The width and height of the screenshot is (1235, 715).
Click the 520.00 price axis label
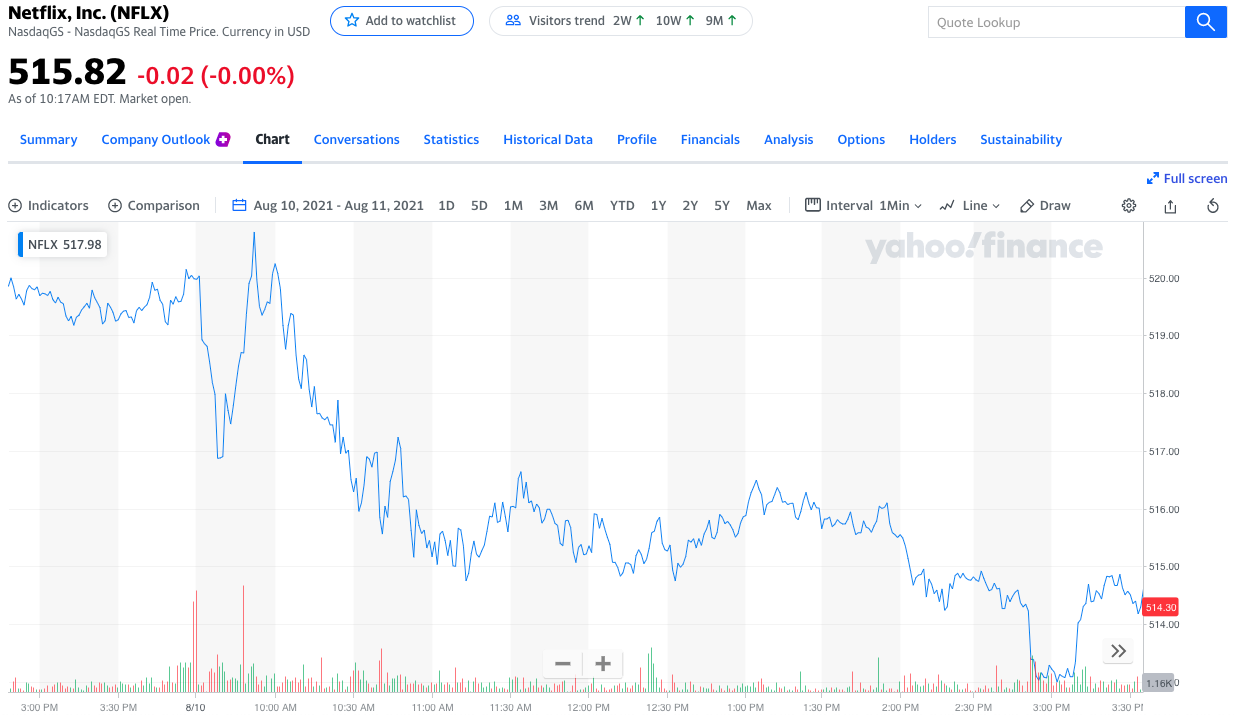1163,278
